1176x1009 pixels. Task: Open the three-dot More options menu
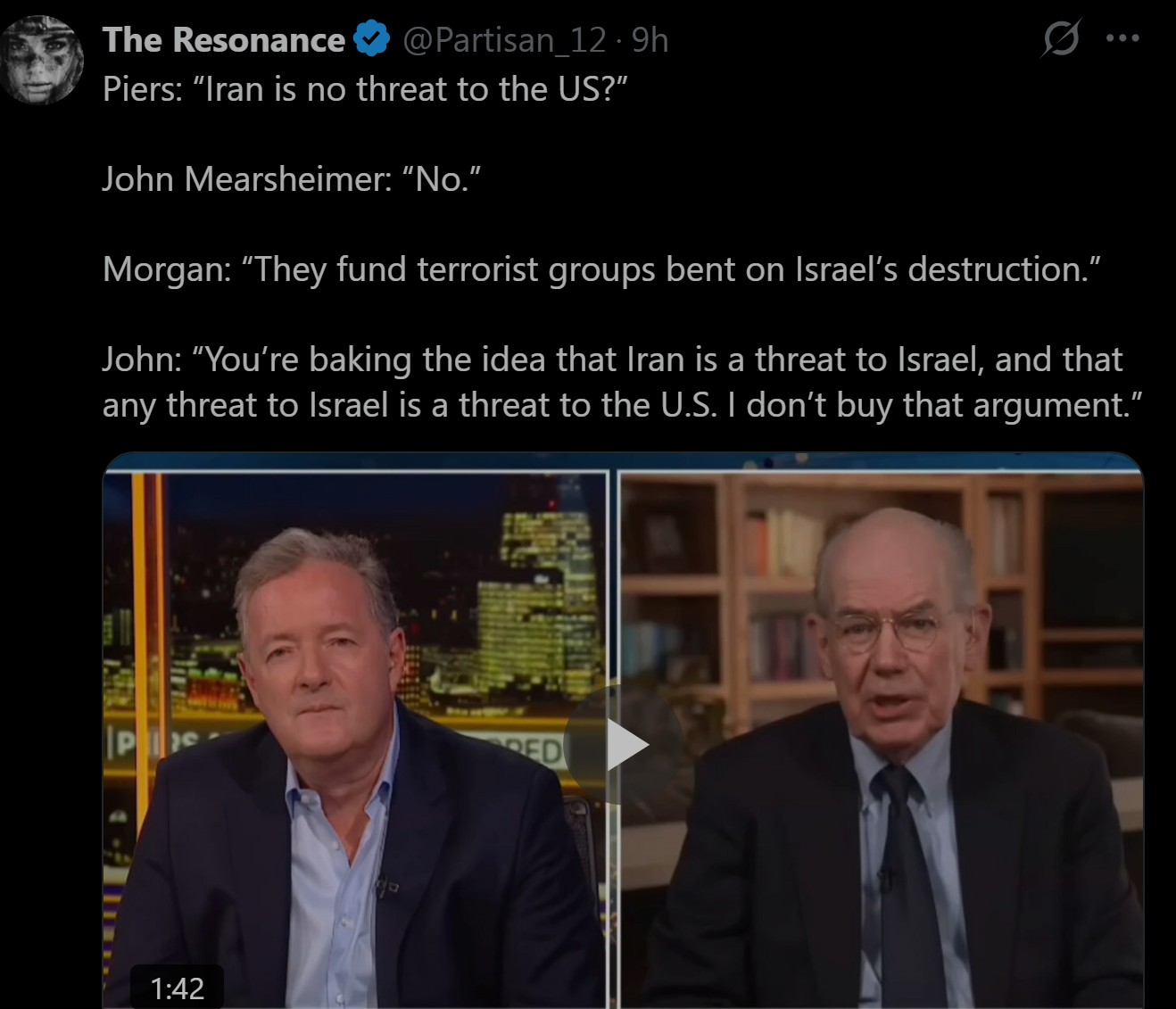[1122, 38]
